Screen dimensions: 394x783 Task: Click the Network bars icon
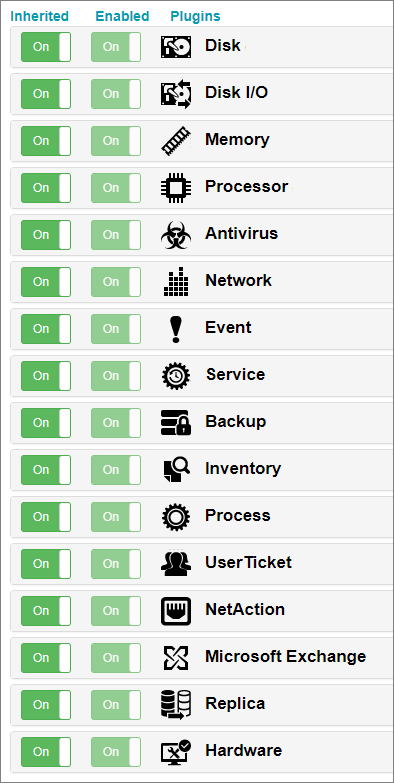click(176, 282)
